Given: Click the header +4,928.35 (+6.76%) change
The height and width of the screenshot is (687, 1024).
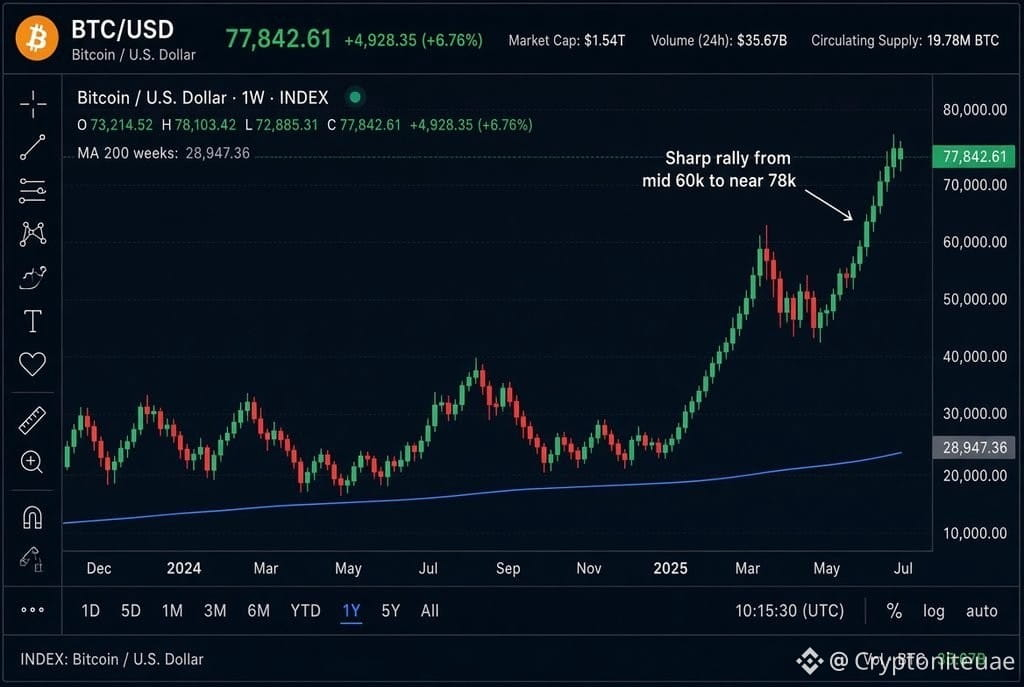Looking at the screenshot, I should (x=413, y=40).
